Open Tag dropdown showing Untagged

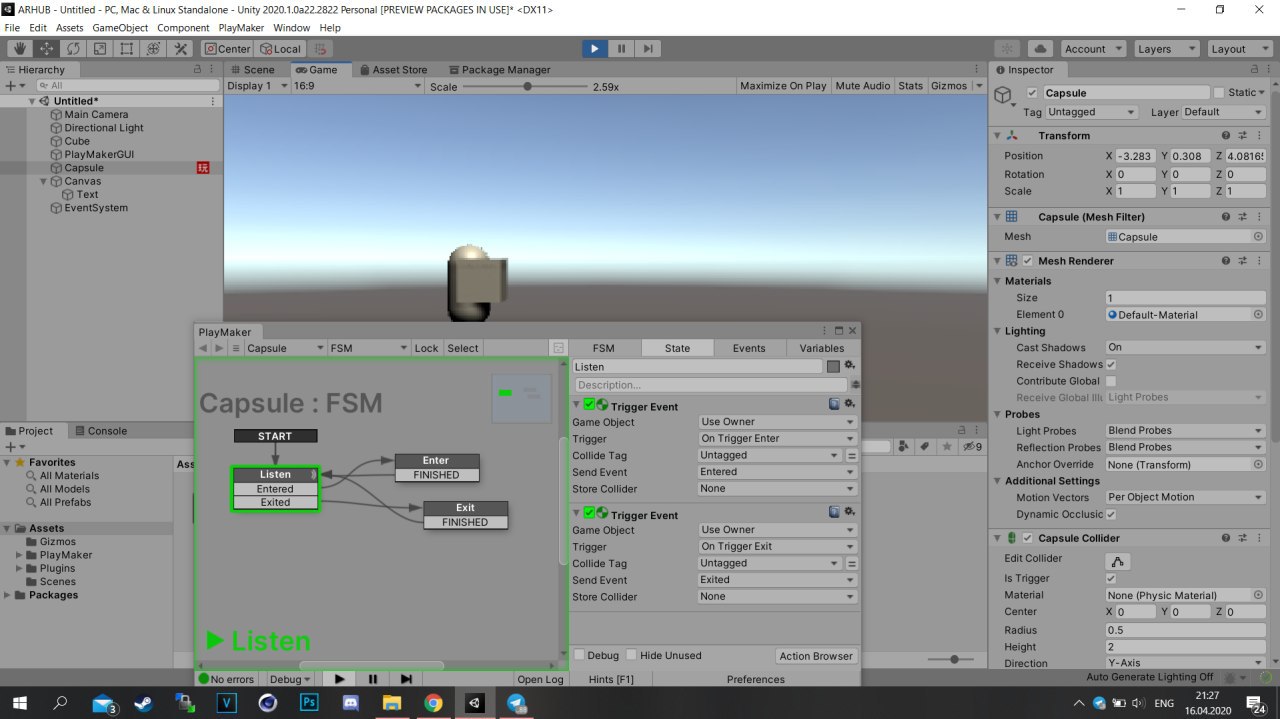1092,112
